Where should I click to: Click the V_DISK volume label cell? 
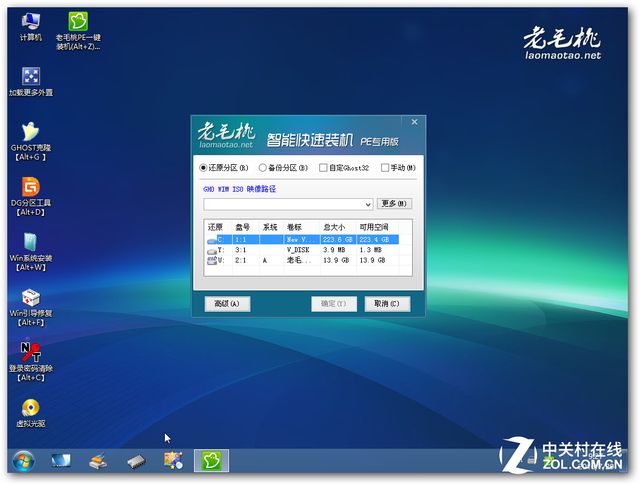pos(298,250)
